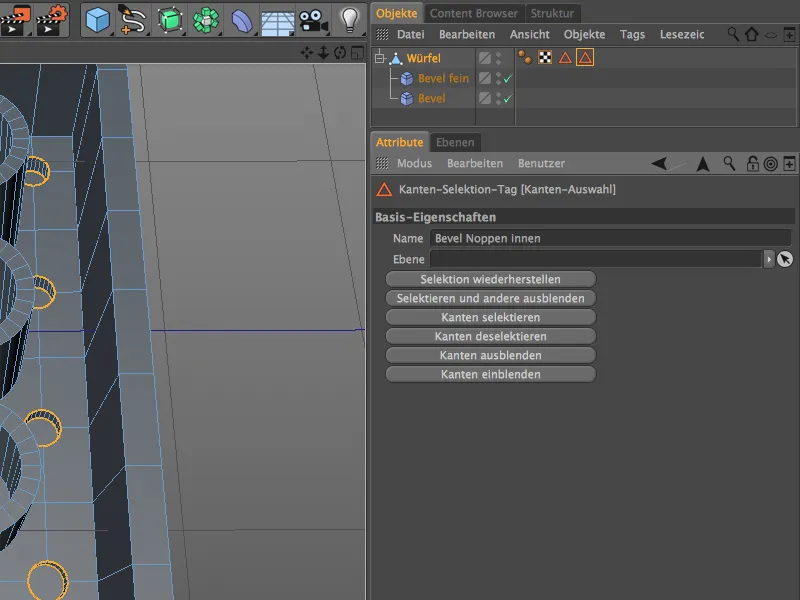Image resolution: width=800 pixels, height=600 pixels.
Task: Switch to the Ebenen tab
Action: tap(455, 142)
